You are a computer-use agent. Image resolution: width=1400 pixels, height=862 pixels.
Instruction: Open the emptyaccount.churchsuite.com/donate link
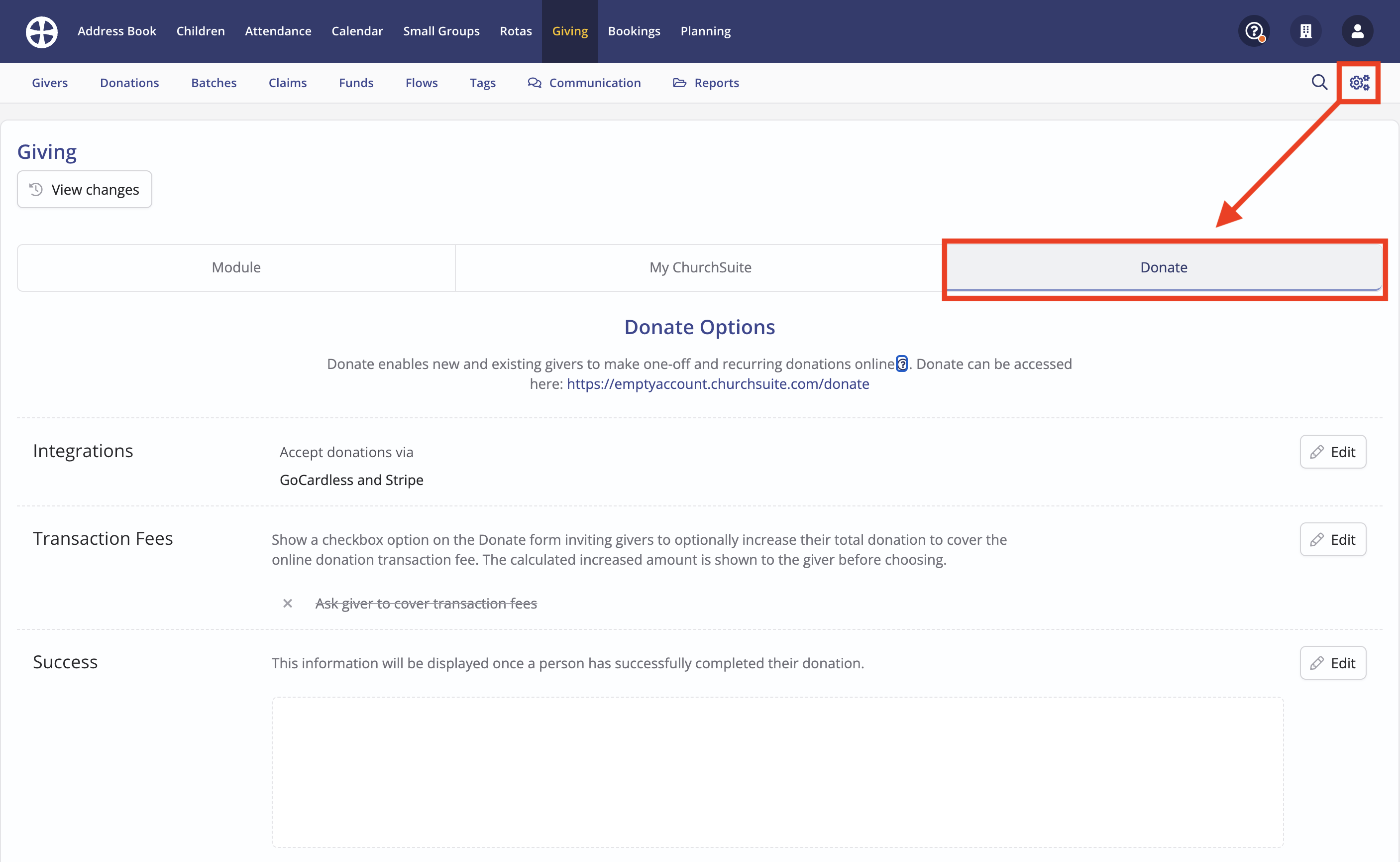(718, 383)
